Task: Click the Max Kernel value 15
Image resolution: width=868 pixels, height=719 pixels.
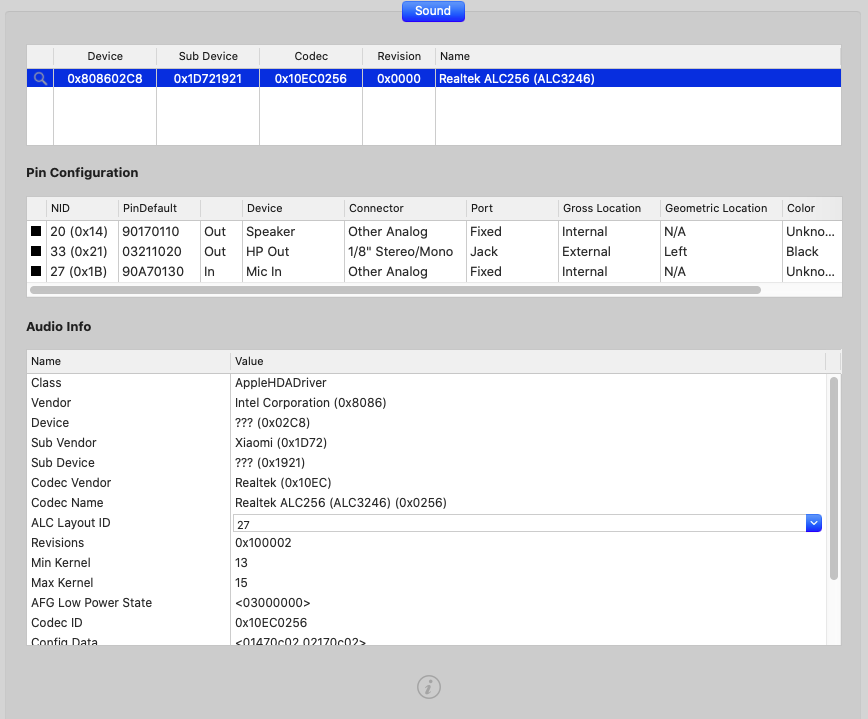Action: click(241, 582)
